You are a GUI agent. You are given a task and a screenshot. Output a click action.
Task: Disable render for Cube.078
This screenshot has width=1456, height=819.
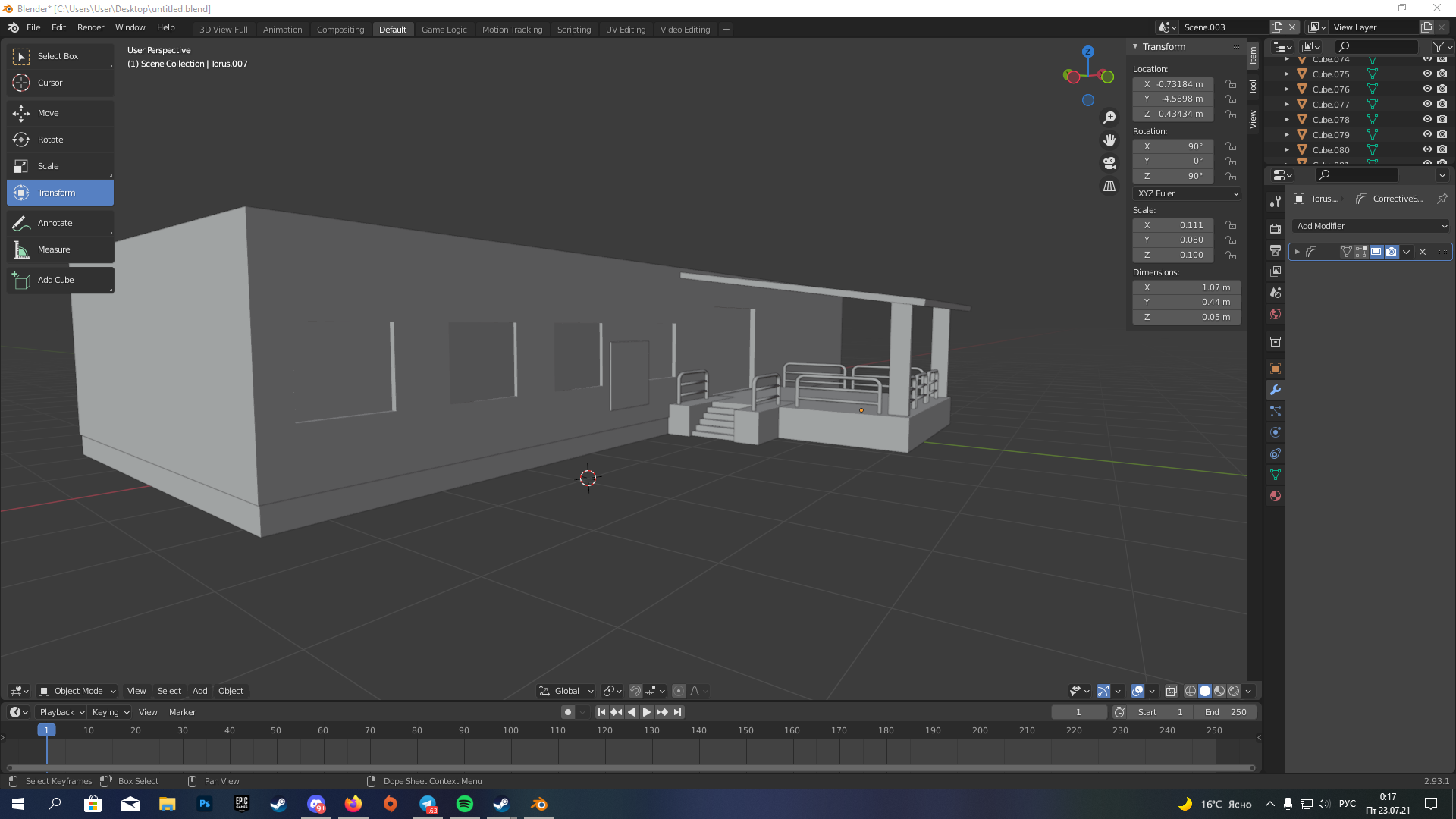(1442, 120)
